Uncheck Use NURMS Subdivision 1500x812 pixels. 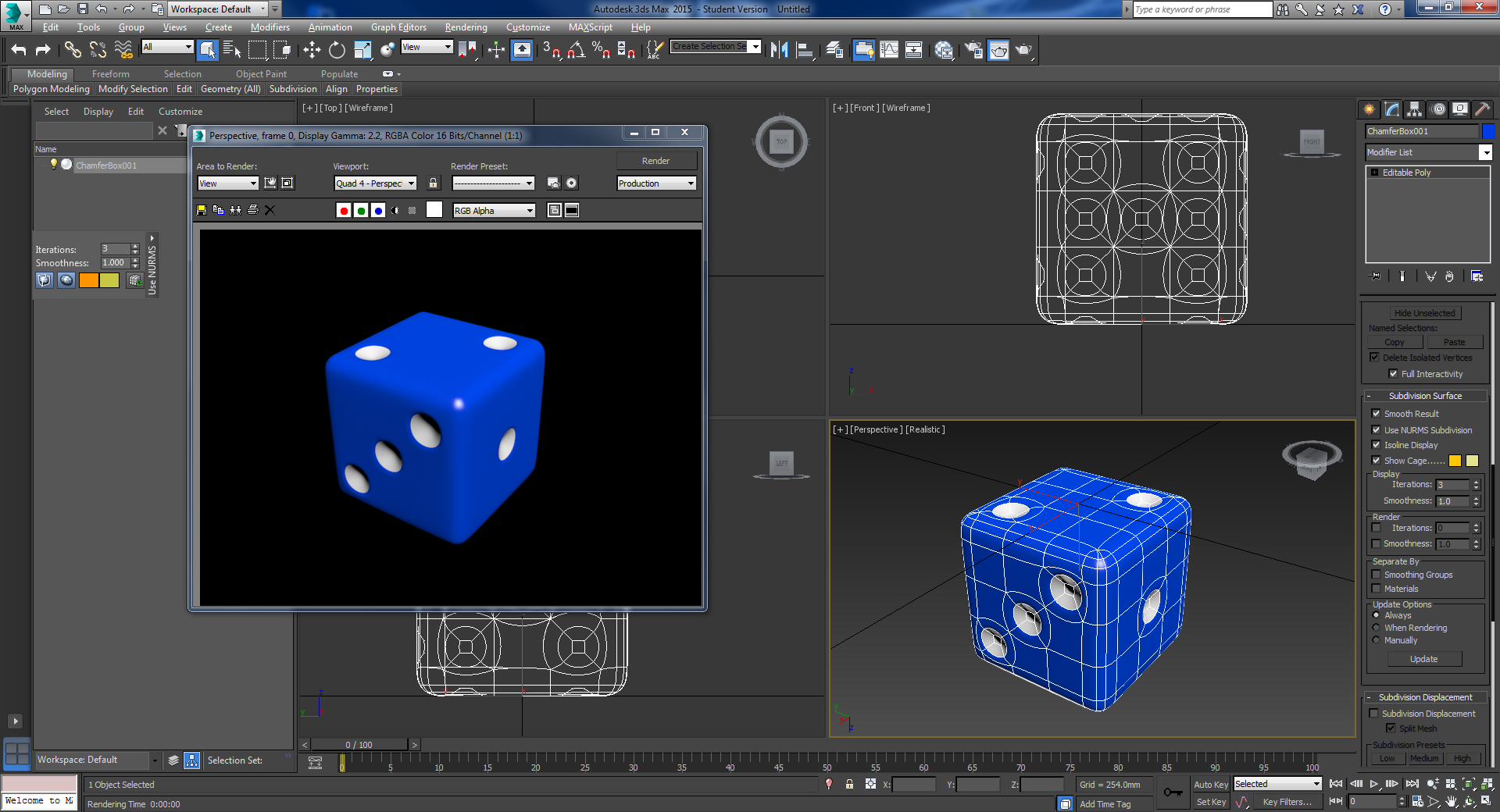(1376, 430)
